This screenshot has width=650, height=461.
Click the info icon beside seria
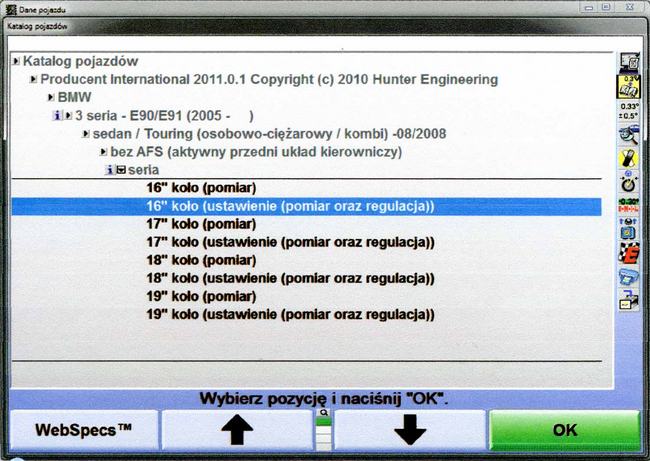(x=110, y=170)
